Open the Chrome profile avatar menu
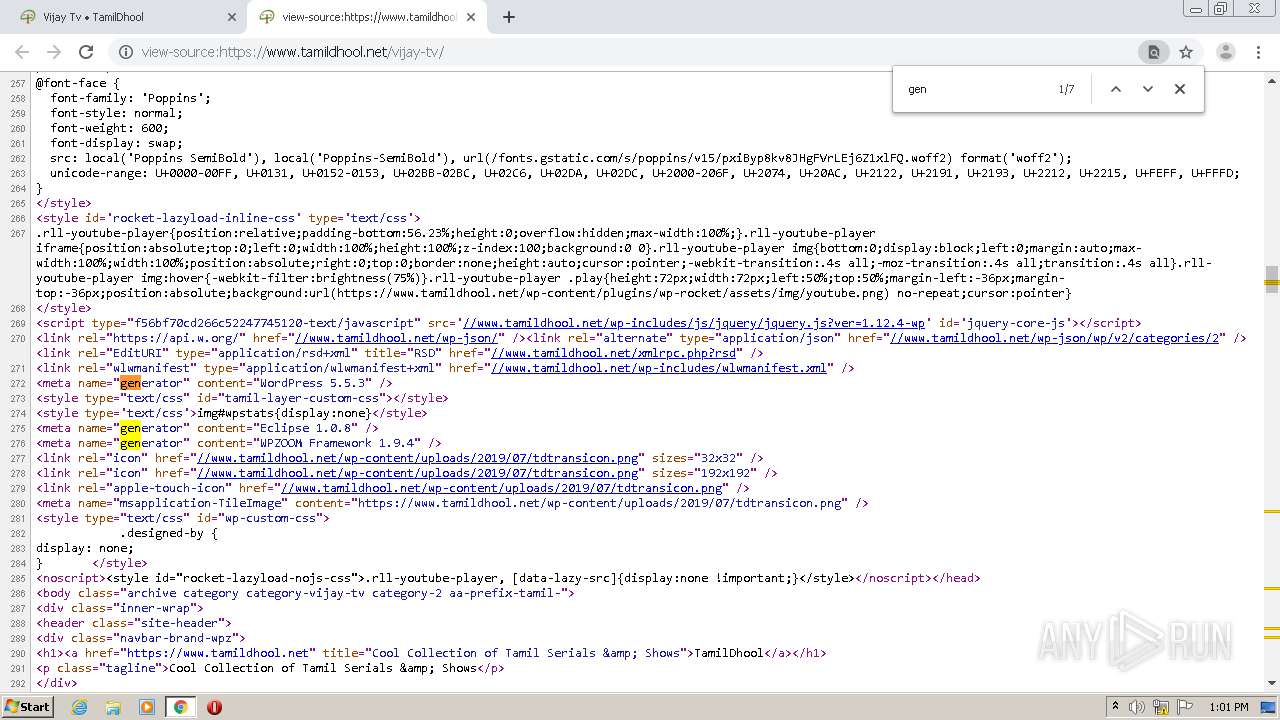The width and height of the screenshot is (1280, 720). coord(1225,52)
